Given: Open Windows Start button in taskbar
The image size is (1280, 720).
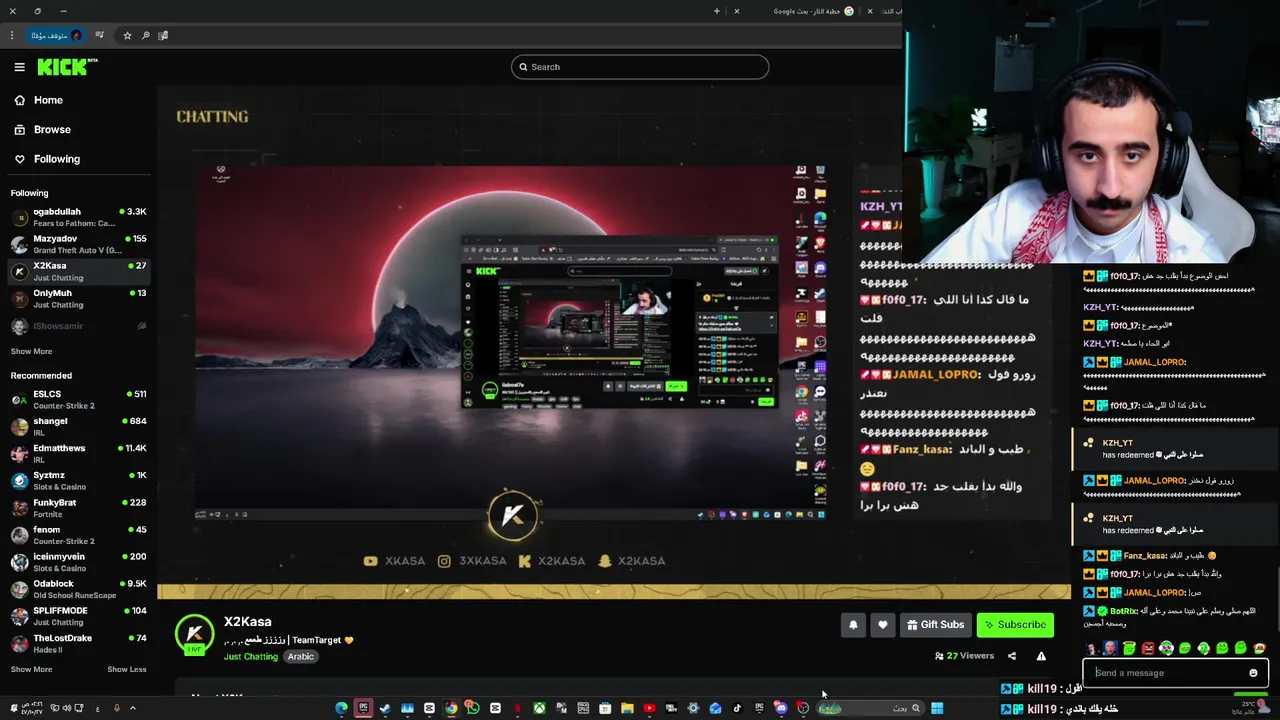Looking at the screenshot, I should pos(937,708).
